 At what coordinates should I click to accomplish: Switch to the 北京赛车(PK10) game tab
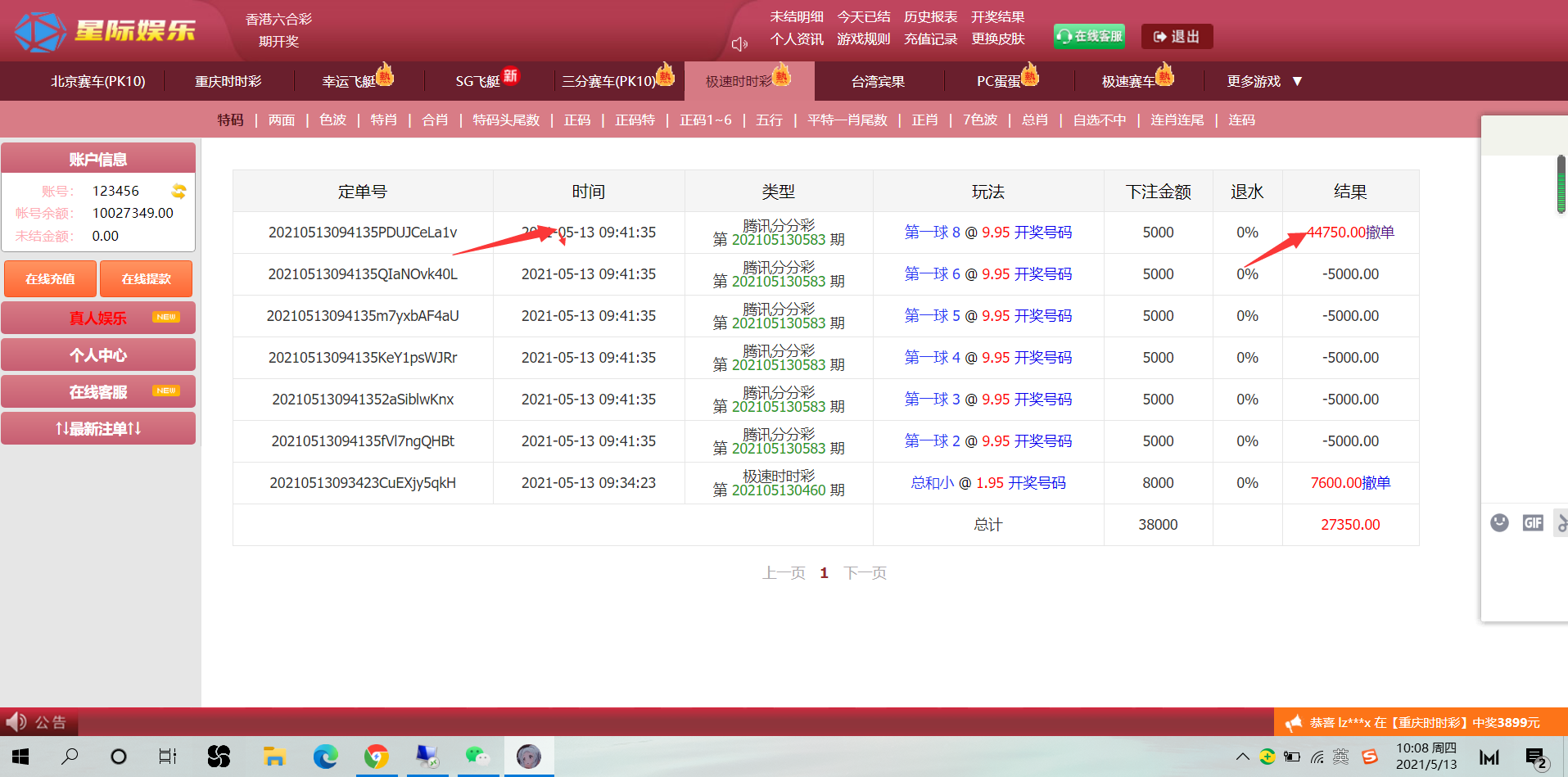[x=98, y=81]
